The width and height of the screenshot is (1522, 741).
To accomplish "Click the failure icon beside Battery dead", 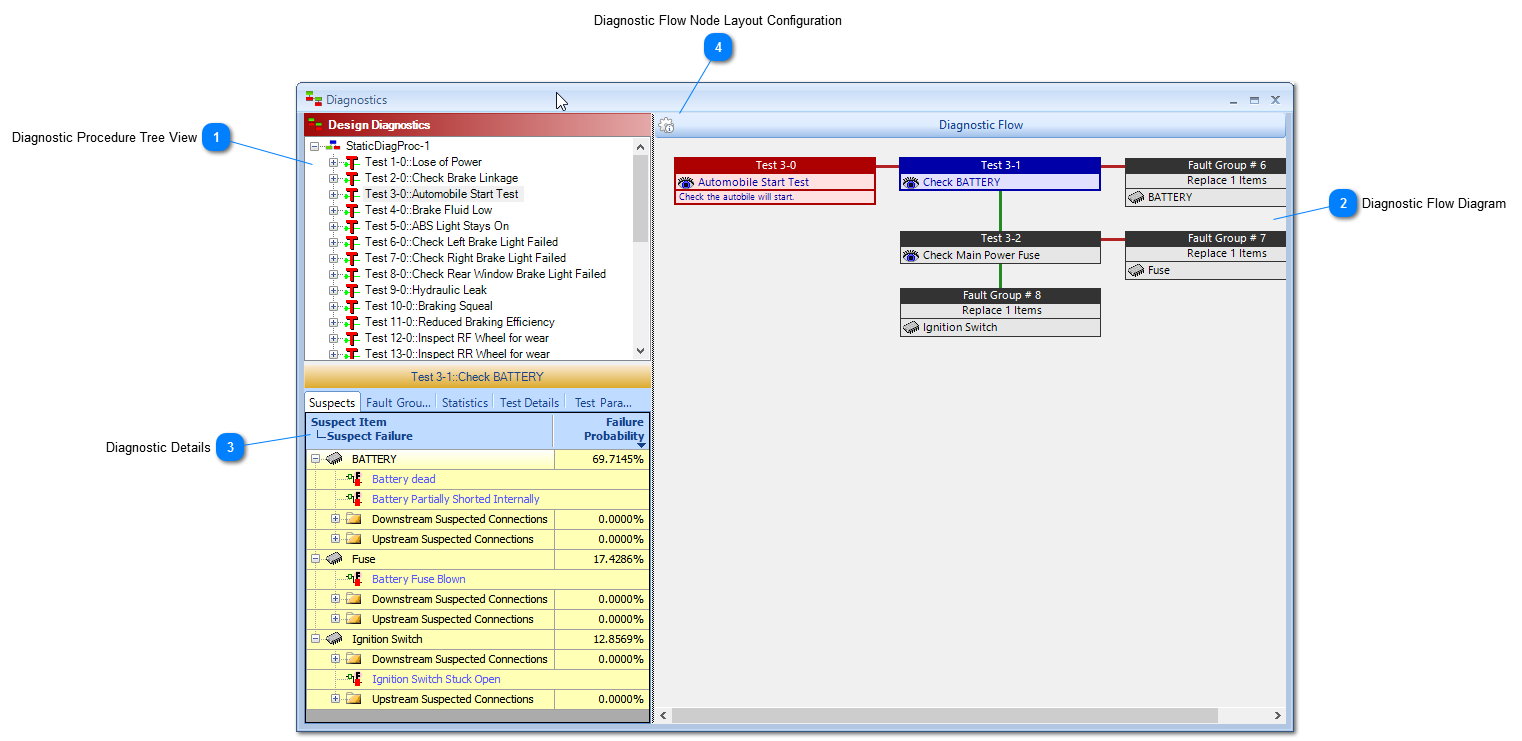I will click(355, 479).
